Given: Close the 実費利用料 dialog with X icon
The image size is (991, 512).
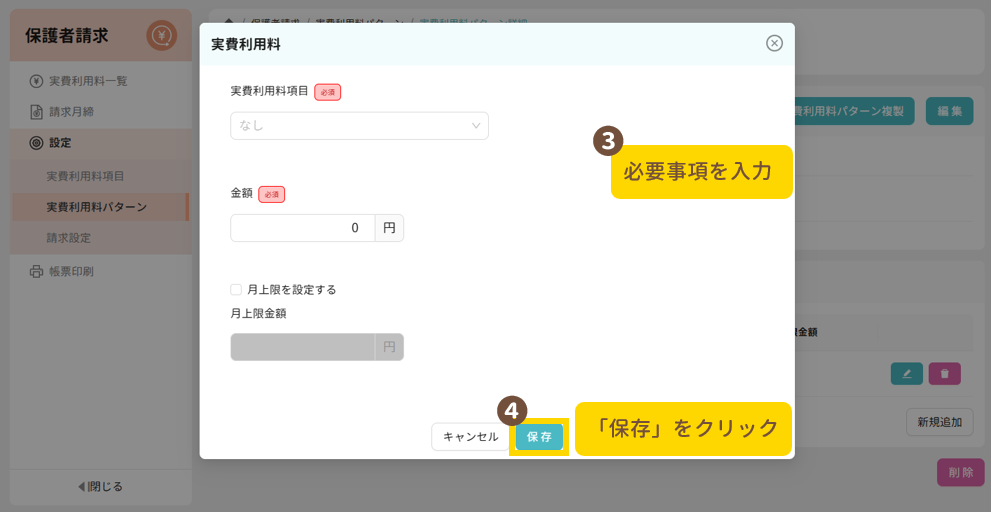Looking at the screenshot, I should [x=774, y=43].
